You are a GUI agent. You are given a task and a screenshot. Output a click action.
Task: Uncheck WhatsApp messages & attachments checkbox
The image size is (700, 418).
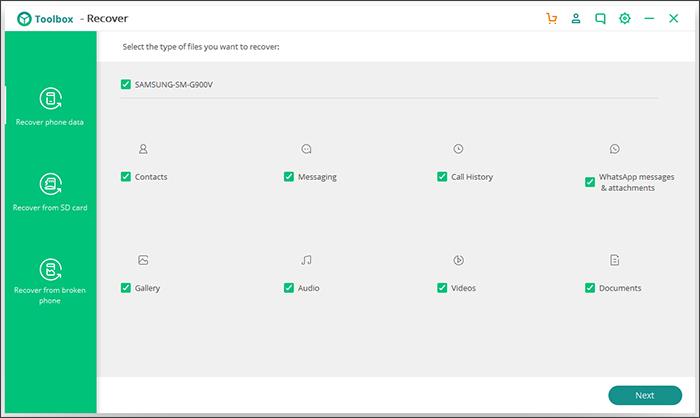tap(590, 182)
